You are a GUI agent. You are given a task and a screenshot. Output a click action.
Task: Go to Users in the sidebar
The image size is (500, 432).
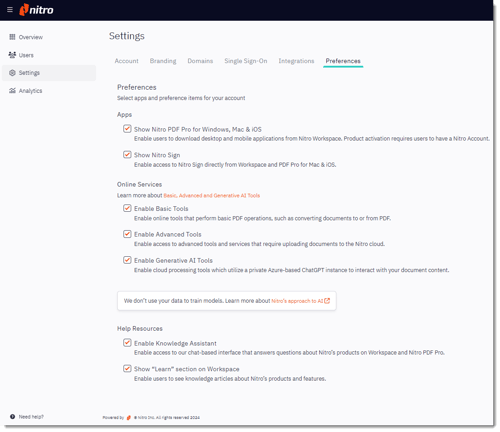(x=21, y=55)
